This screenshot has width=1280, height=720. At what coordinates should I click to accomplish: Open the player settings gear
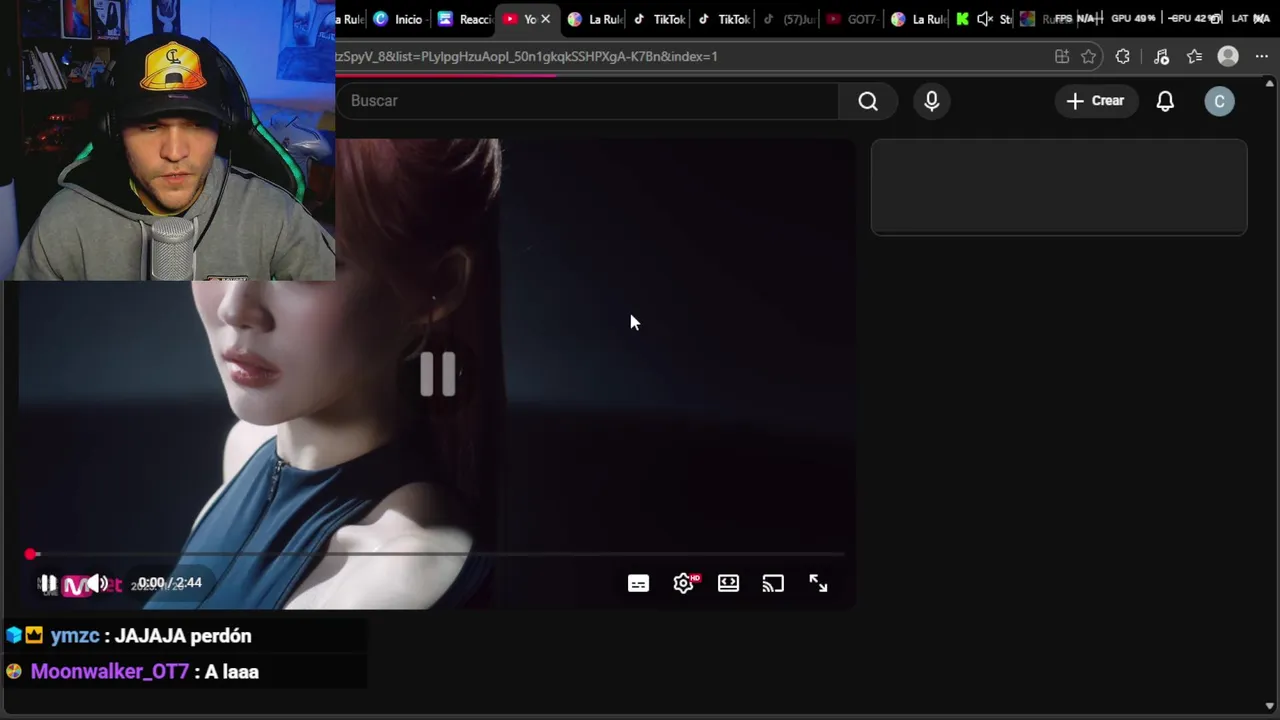(x=683, y=583)
